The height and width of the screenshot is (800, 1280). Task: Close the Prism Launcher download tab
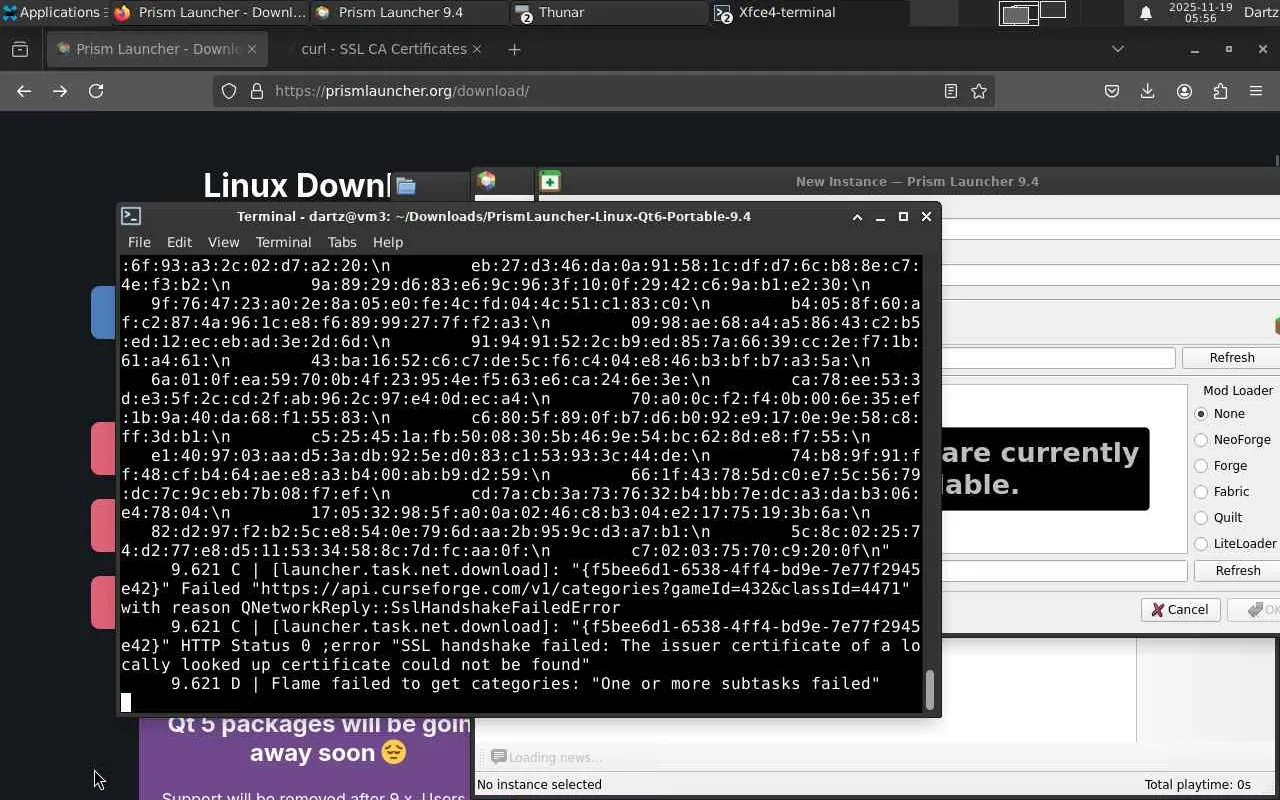pos(252,49)
